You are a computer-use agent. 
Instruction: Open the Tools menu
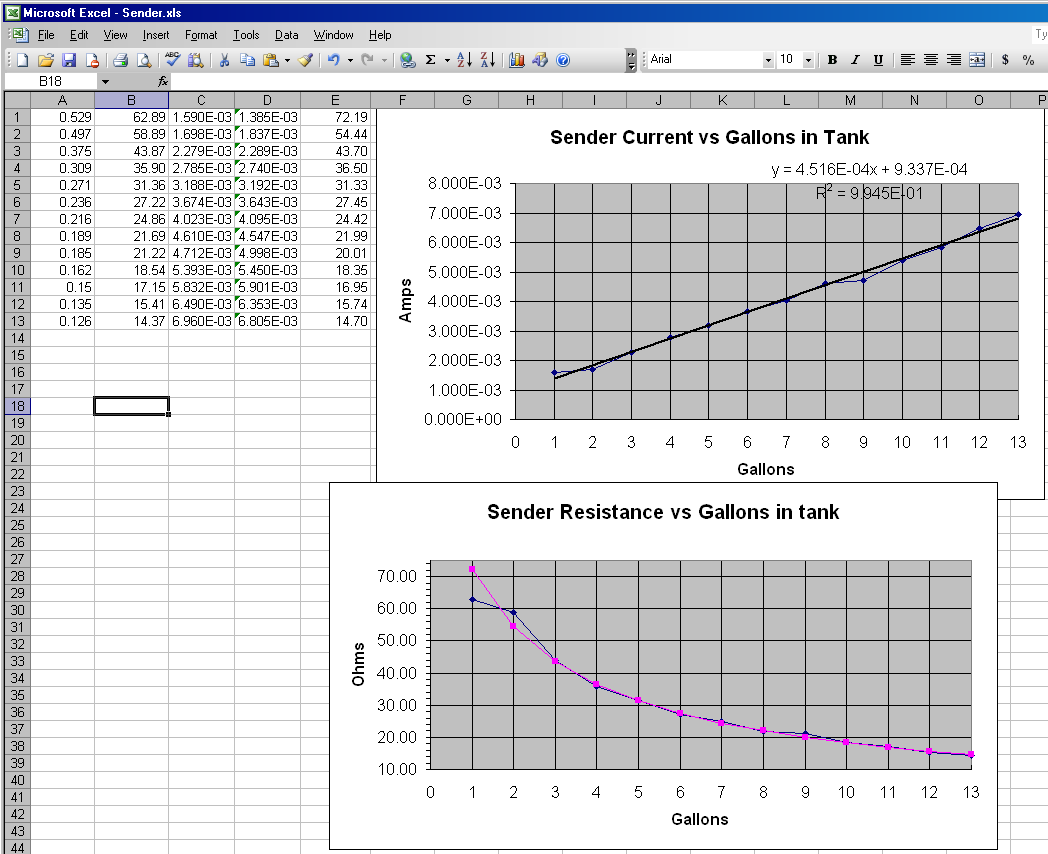coord(246,35)
